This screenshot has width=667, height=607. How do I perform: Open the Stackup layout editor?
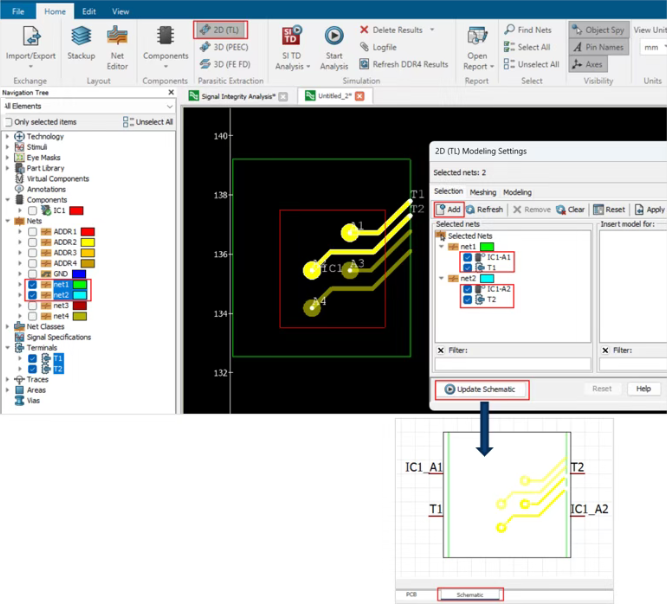[x=81, y=43]
